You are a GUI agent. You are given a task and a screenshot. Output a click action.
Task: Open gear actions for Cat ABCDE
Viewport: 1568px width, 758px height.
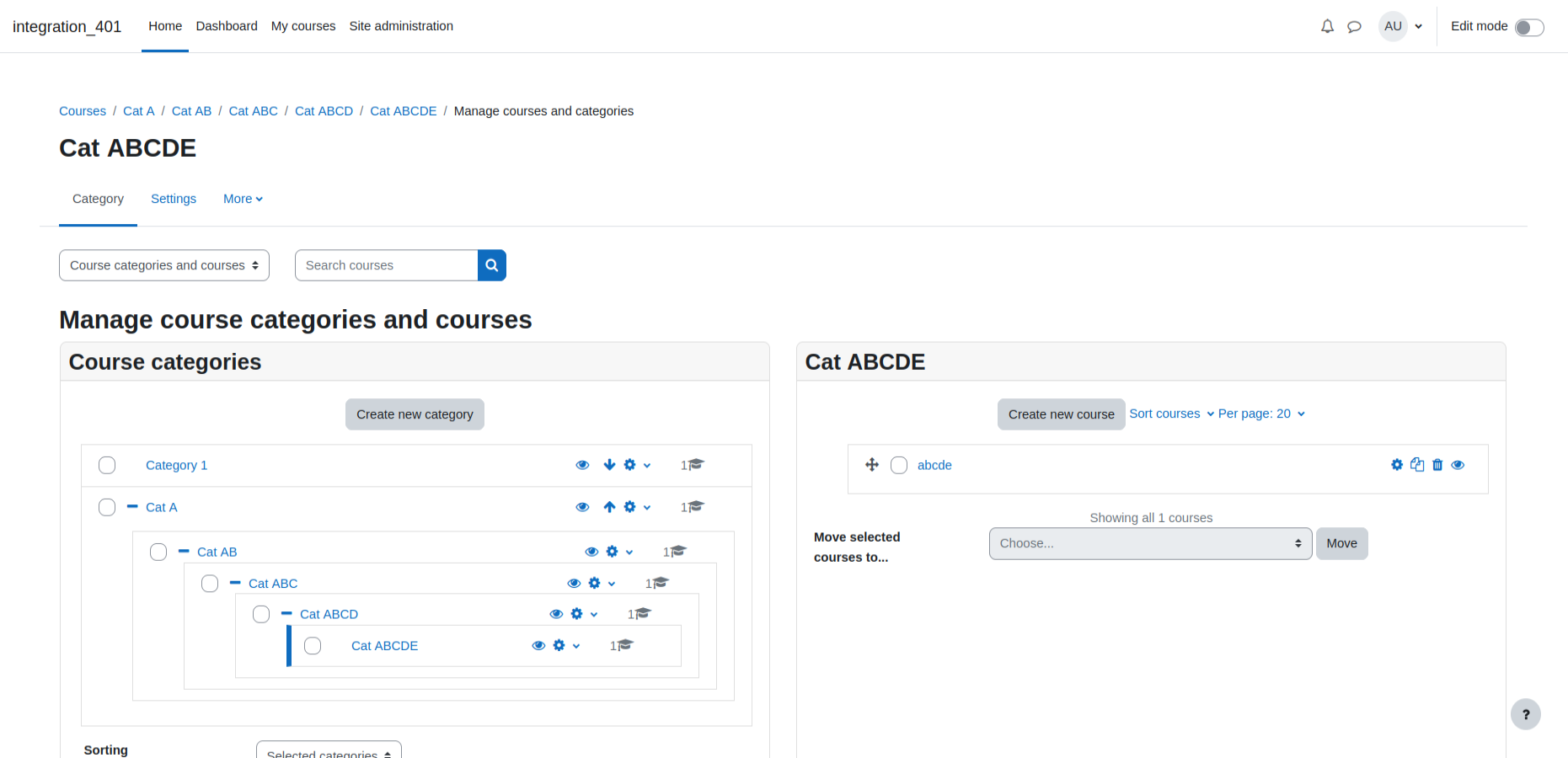(x=565, y=645)
